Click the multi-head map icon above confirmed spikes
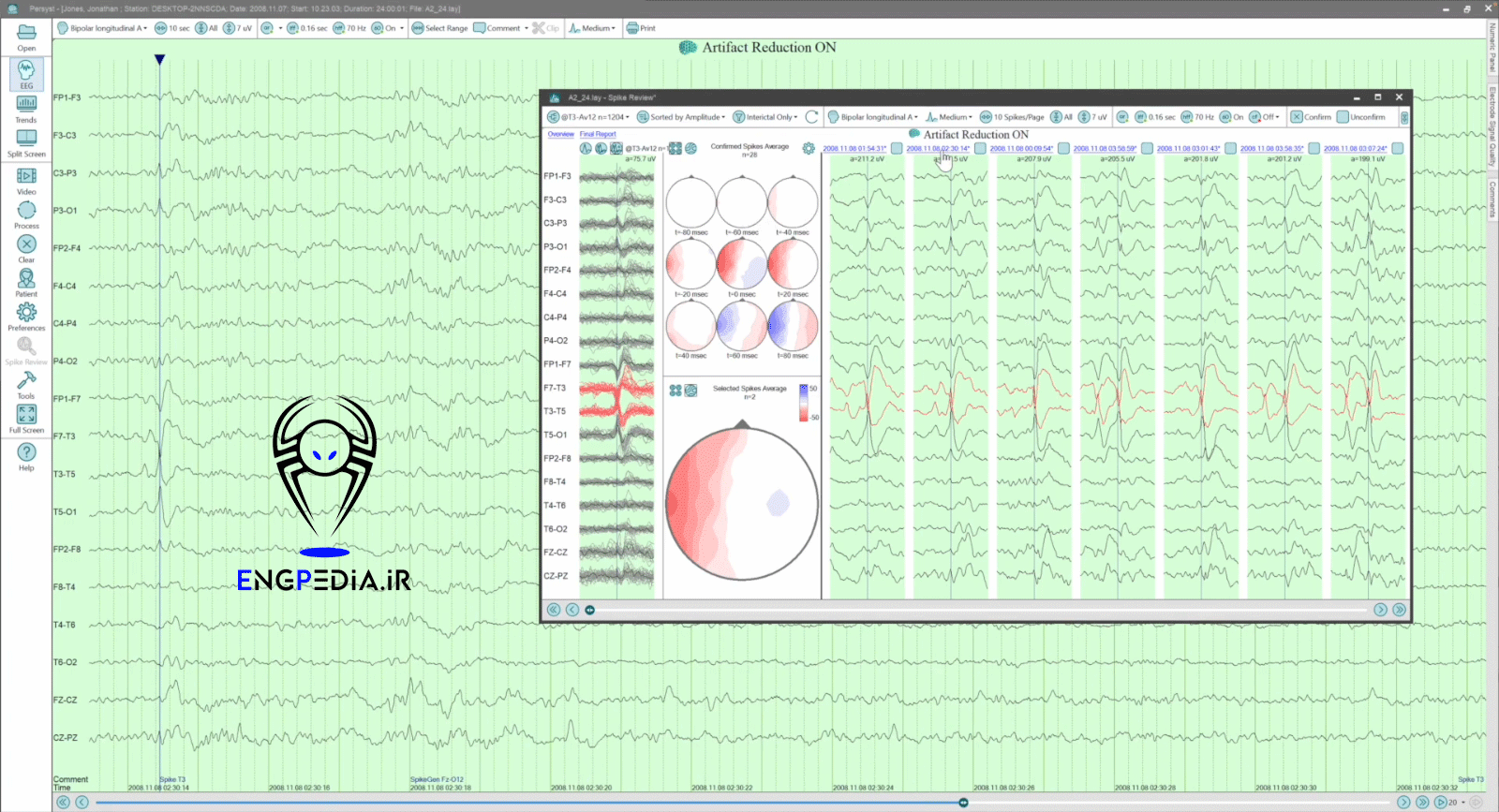Screen dimensions: 1499x812 [x=675, y=148]
